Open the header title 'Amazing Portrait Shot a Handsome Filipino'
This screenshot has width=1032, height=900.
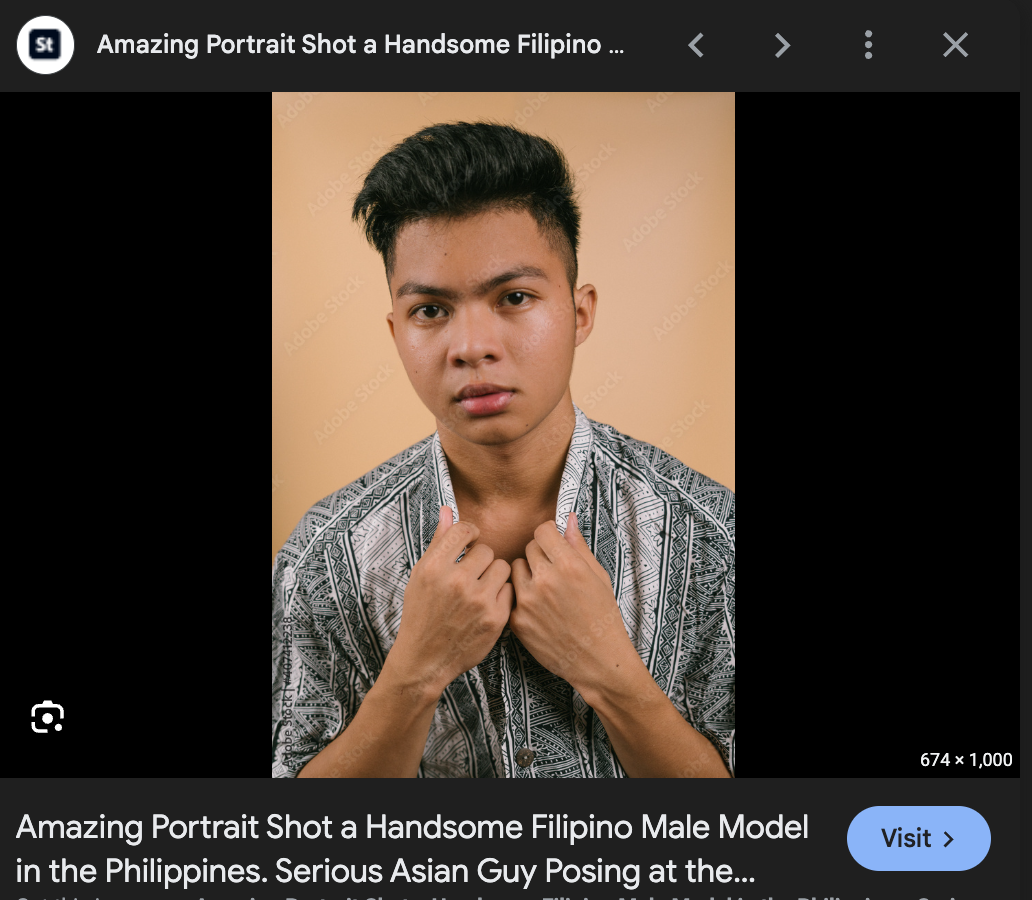point(360,45)
